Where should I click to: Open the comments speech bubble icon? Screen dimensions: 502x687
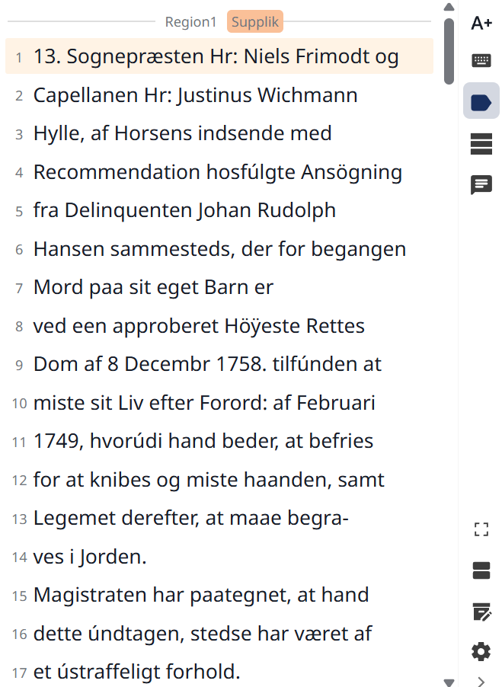pyautogui.click(x=481, y=185)
